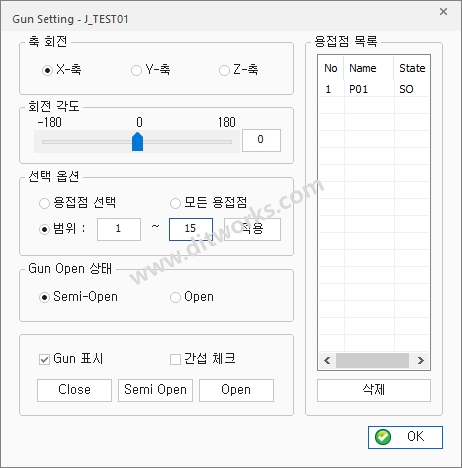Click the range start field showing 1

click(x=119, y=229)
